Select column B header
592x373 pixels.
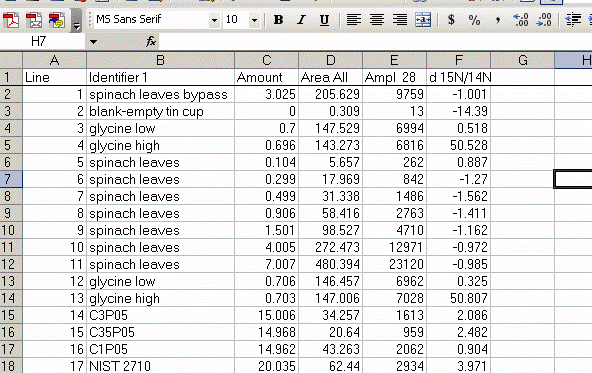(160, 60)
